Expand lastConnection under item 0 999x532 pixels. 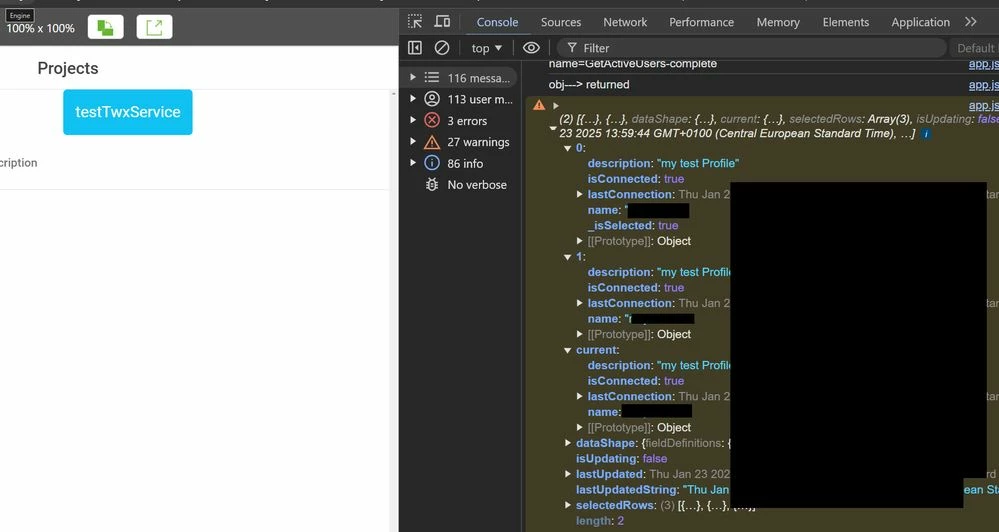[579, 194]
